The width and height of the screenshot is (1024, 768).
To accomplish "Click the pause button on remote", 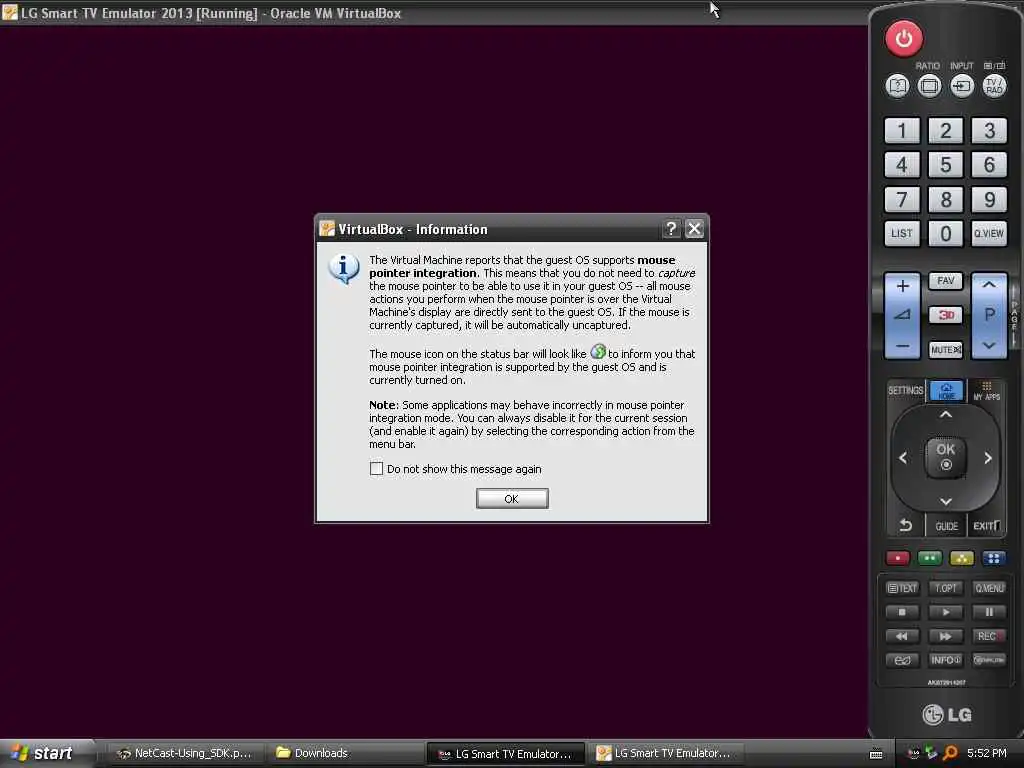I will point(989,613).
